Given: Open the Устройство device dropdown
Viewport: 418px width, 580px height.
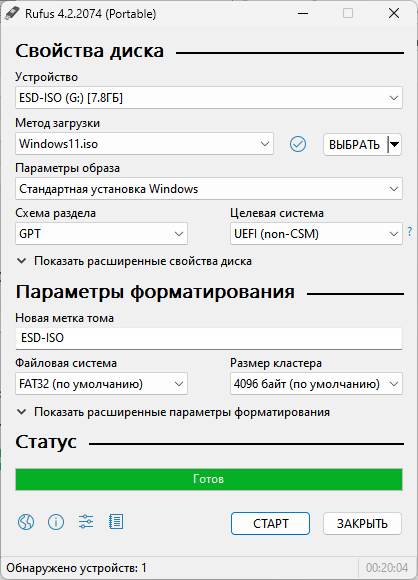Looking at the screenshot, I should pos(209,98).
